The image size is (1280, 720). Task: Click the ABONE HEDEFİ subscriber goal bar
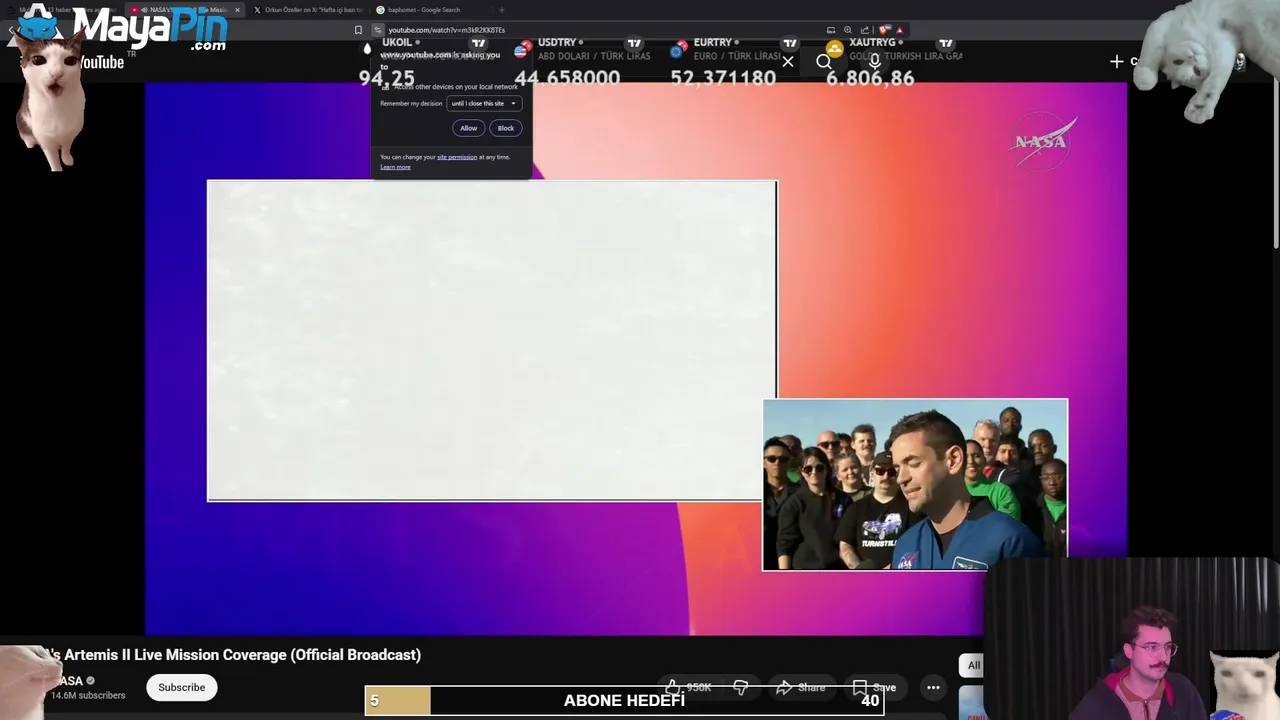[x=625, y=700]
